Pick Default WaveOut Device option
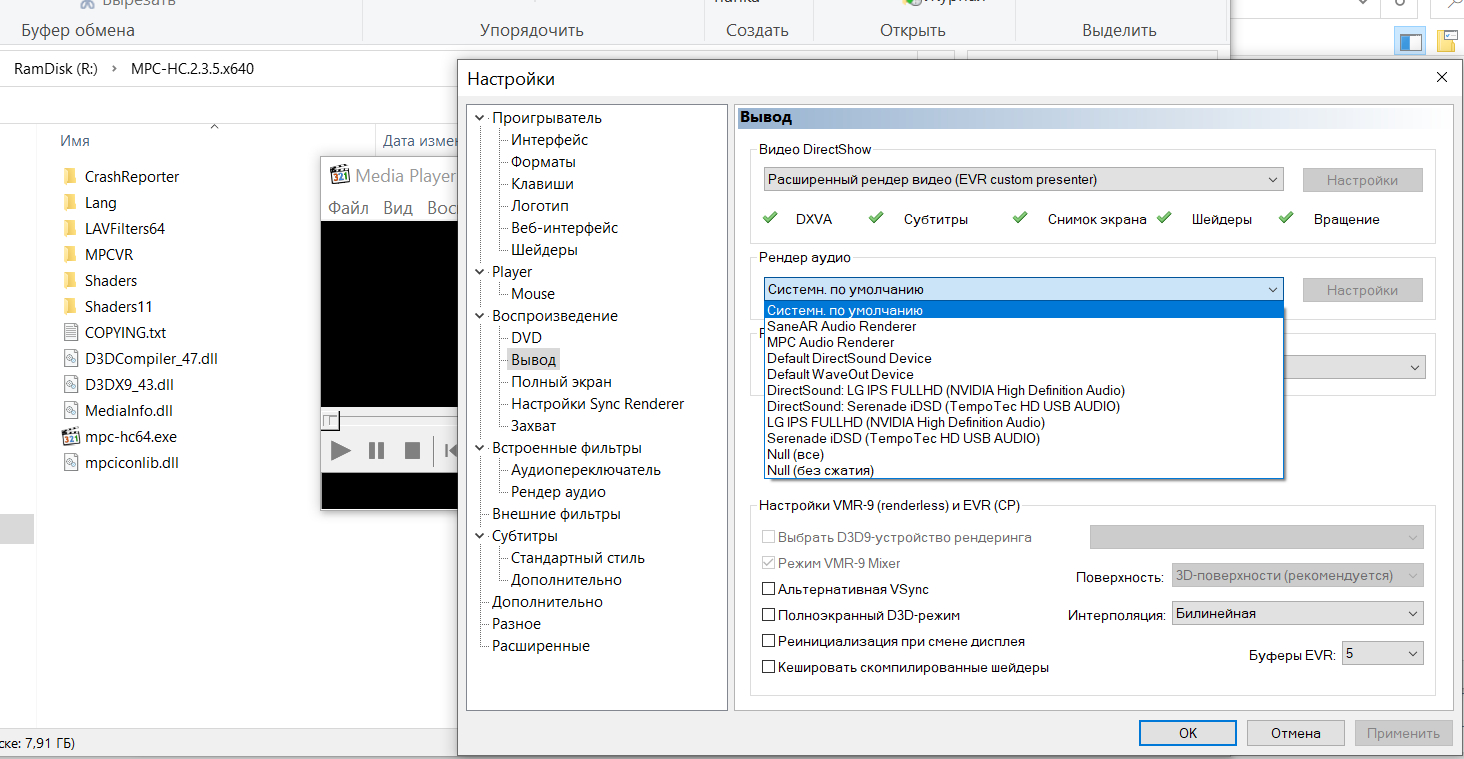The image size is (1464, 759). click(x=1023, y=374)
